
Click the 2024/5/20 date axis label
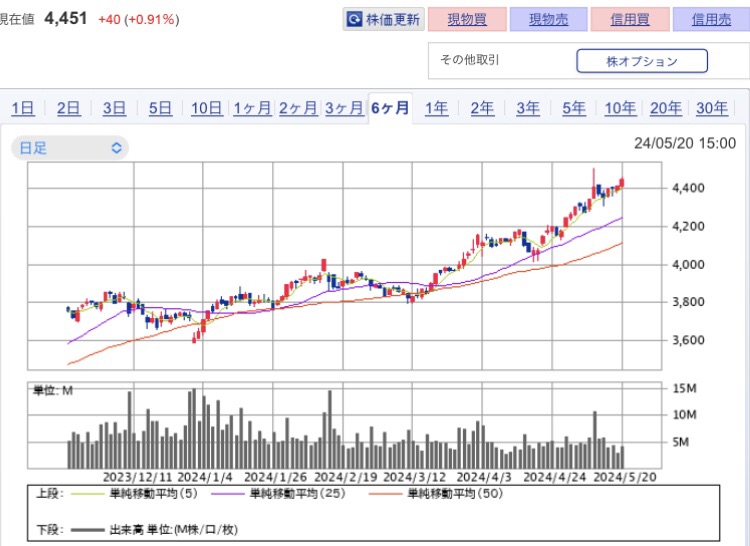point(625,477)
